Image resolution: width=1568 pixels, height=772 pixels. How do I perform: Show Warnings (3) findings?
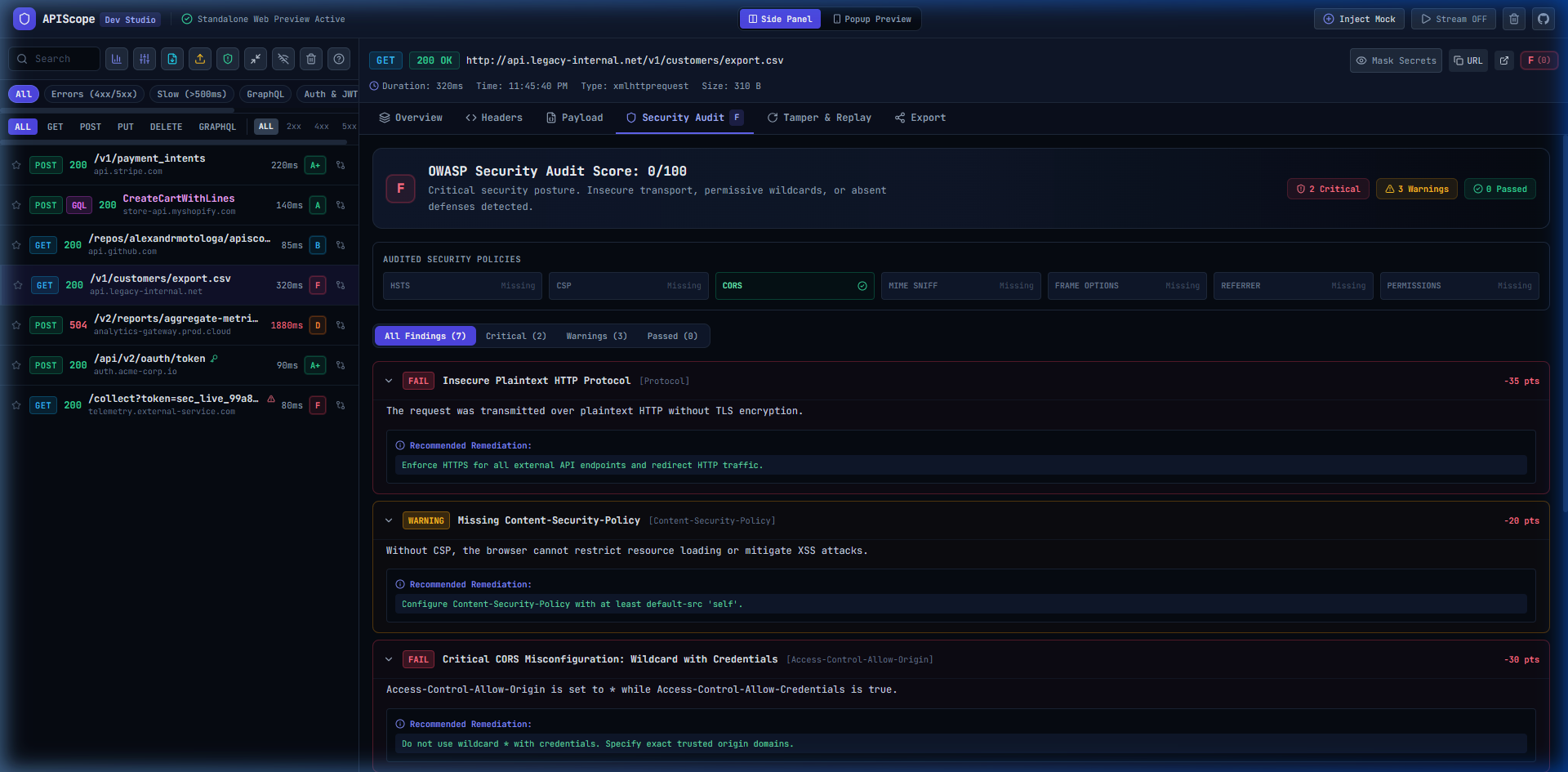(x=597, y=336)
